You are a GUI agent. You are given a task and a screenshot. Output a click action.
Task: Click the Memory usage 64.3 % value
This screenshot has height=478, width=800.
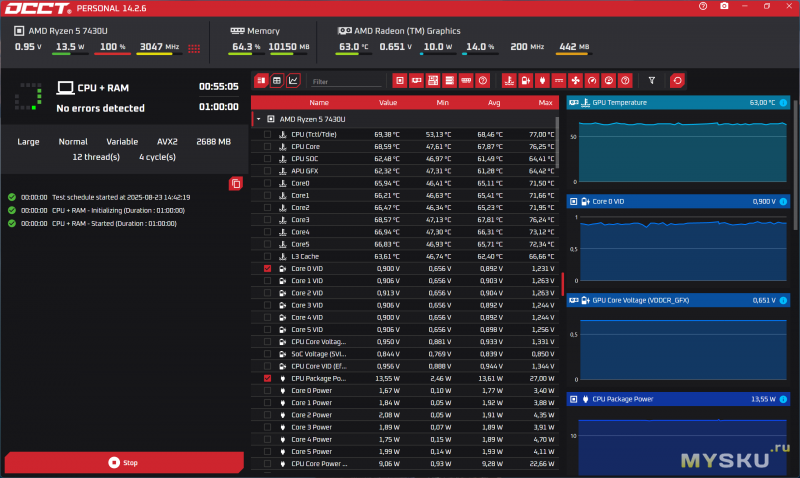pyautogui.click(x=246, y=46)
